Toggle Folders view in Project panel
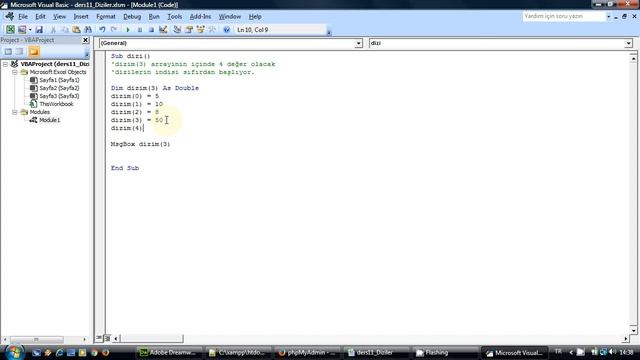The width and height of the screenshot is (640, 360). pyautogui.click(x=34, y=51)
